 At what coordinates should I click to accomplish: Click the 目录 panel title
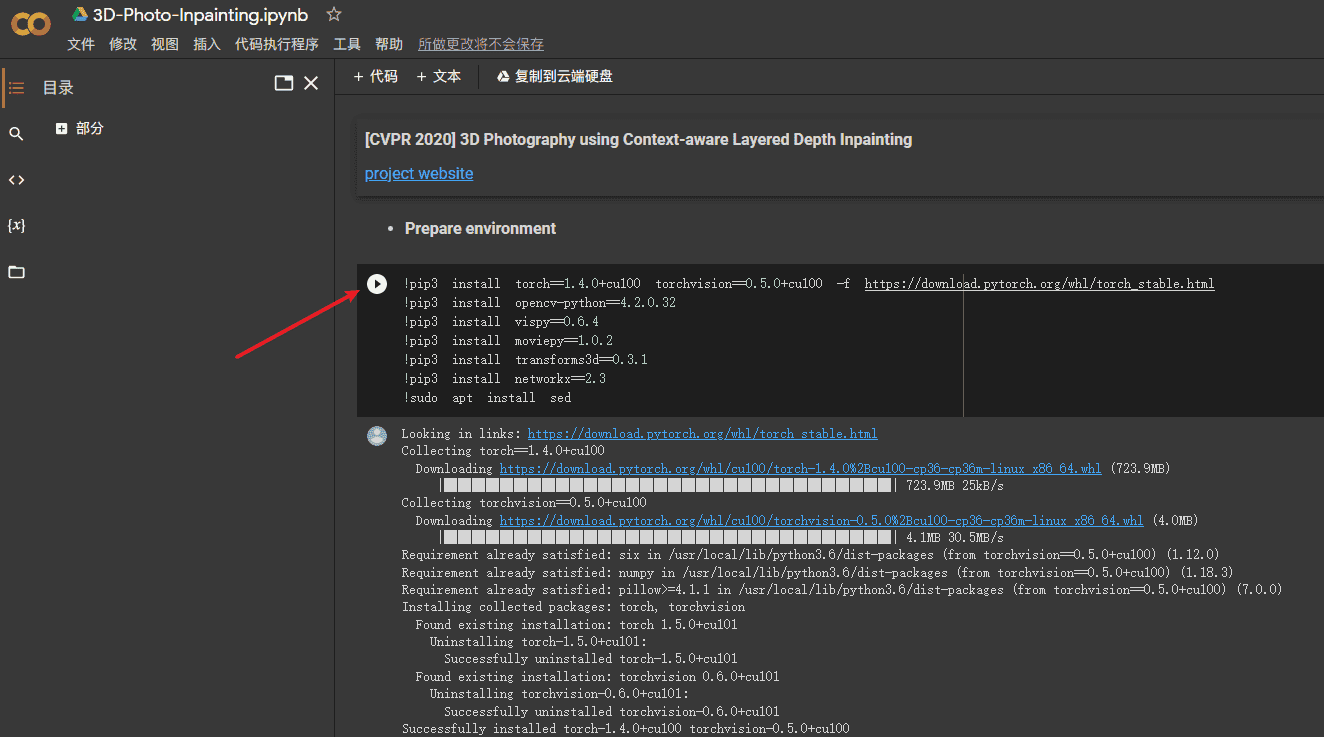pyautogui.click(x=58, y=88)
